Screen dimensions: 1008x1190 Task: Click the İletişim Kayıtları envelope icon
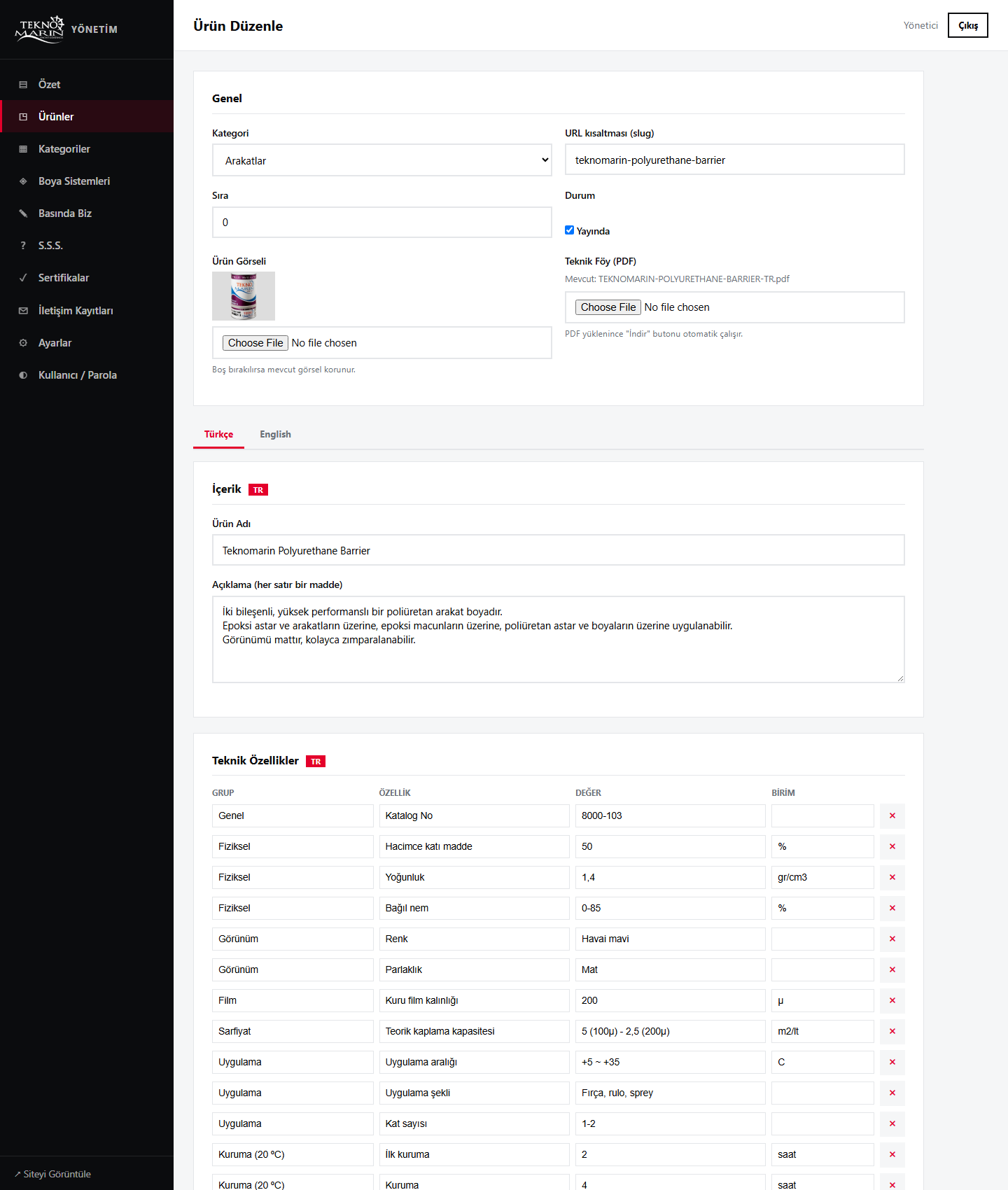point(23,311)
